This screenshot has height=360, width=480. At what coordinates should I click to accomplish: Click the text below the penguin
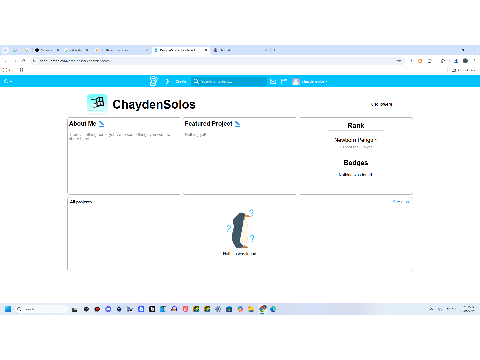click(239, 254)
